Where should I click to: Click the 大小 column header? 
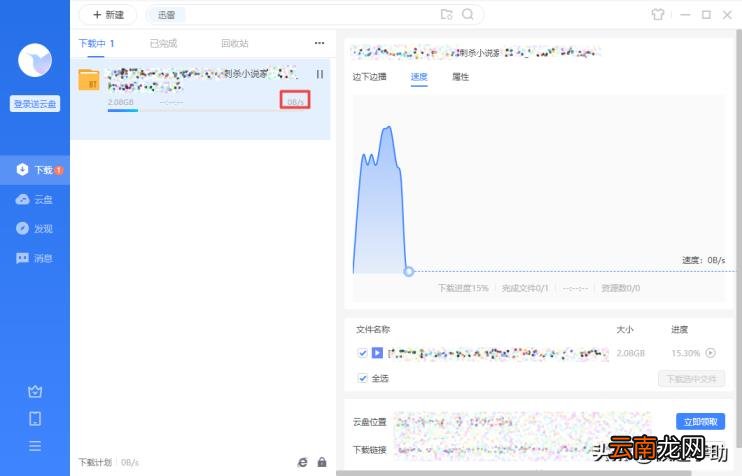click(625, 329)
